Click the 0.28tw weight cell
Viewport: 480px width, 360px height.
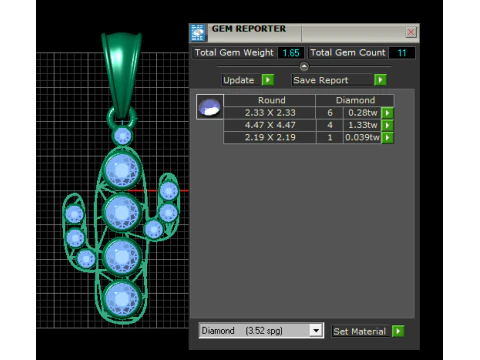(363, 113)
